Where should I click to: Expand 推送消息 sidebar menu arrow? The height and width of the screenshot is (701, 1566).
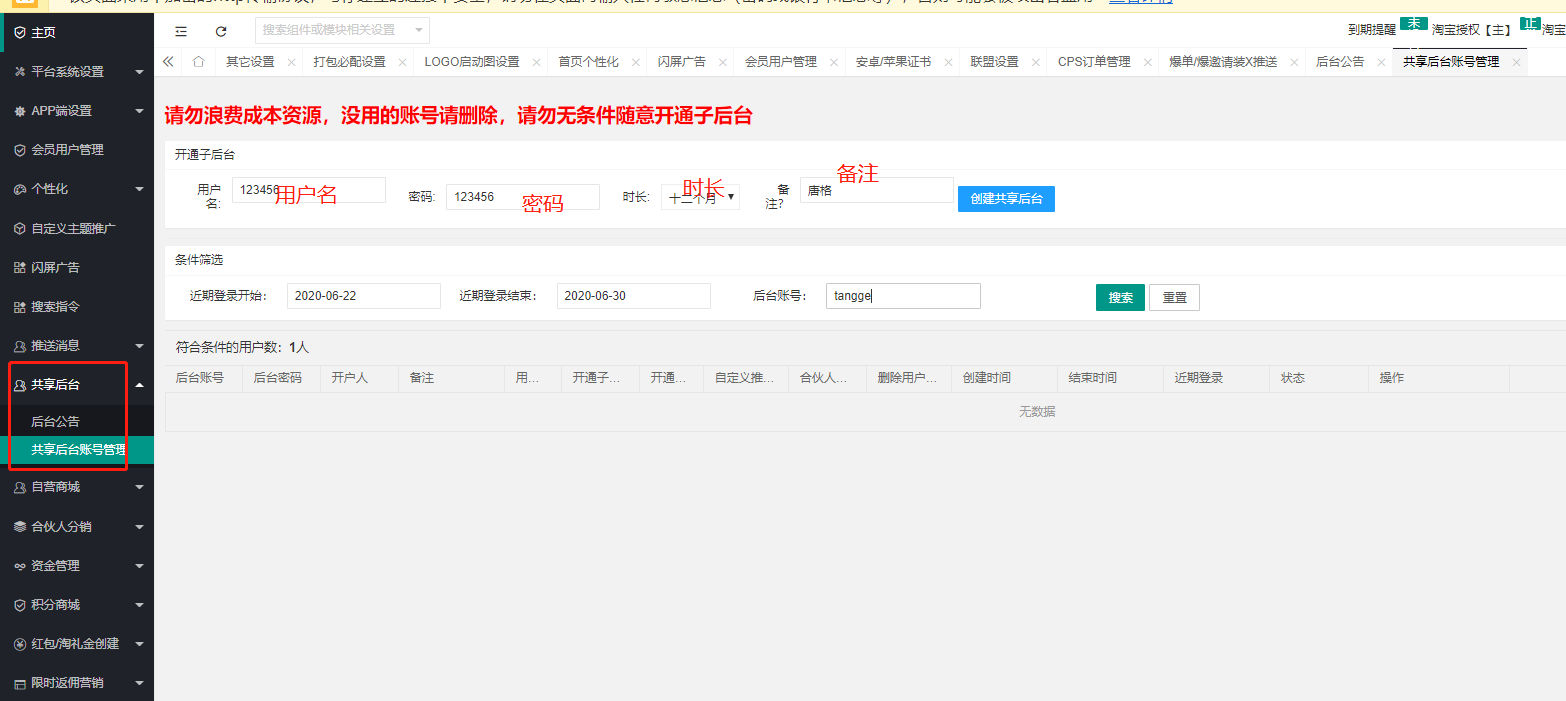pyautogui.click(x=139, y=346)
